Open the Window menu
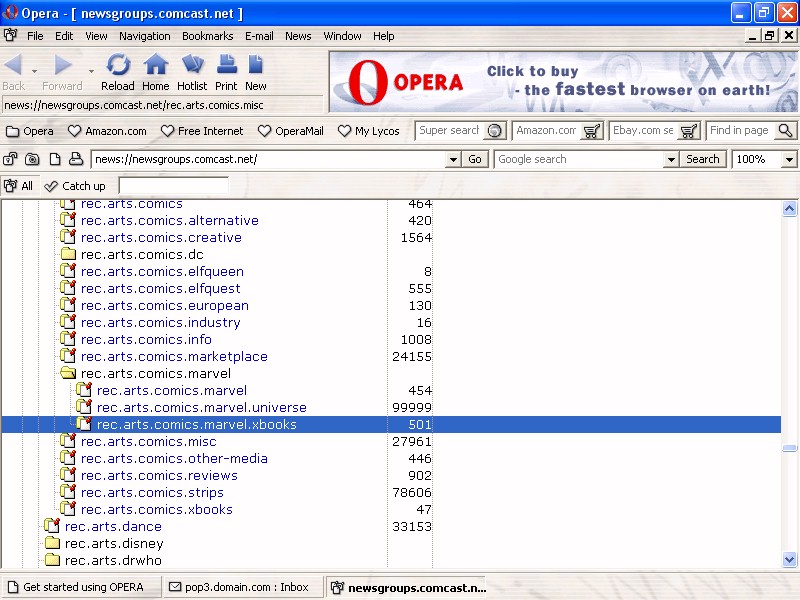The width and height of the screenshot is (800, 600). 342,36
